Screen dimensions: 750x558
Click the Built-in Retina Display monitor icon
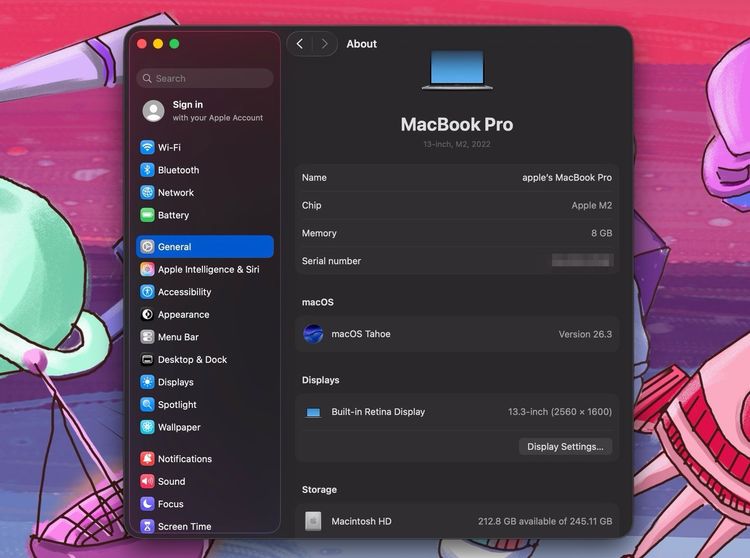(x=313, y=412)
